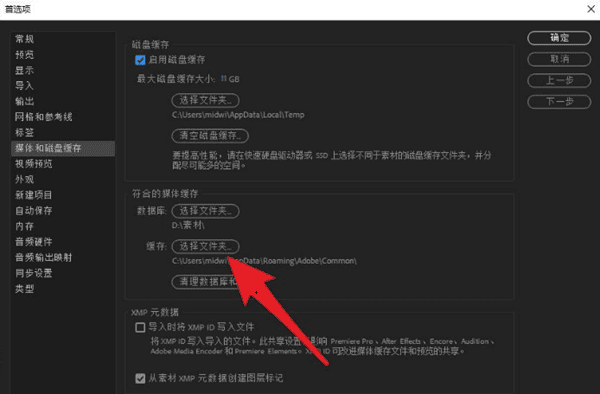Viewport: 600px width, 394px height.
Task: Choose folder for the 数据库 location
Action: click(205, 211)
